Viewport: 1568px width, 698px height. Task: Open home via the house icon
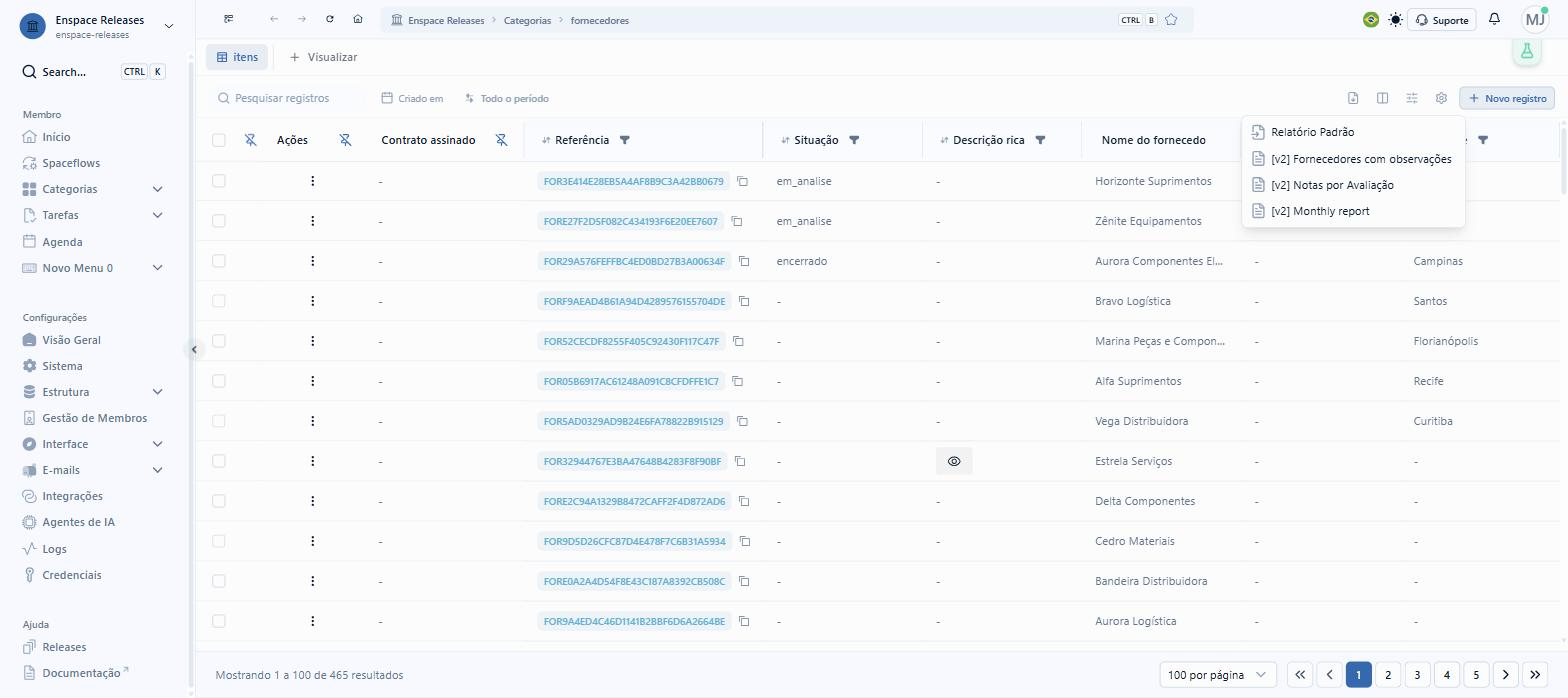click(x=358, y=19)
